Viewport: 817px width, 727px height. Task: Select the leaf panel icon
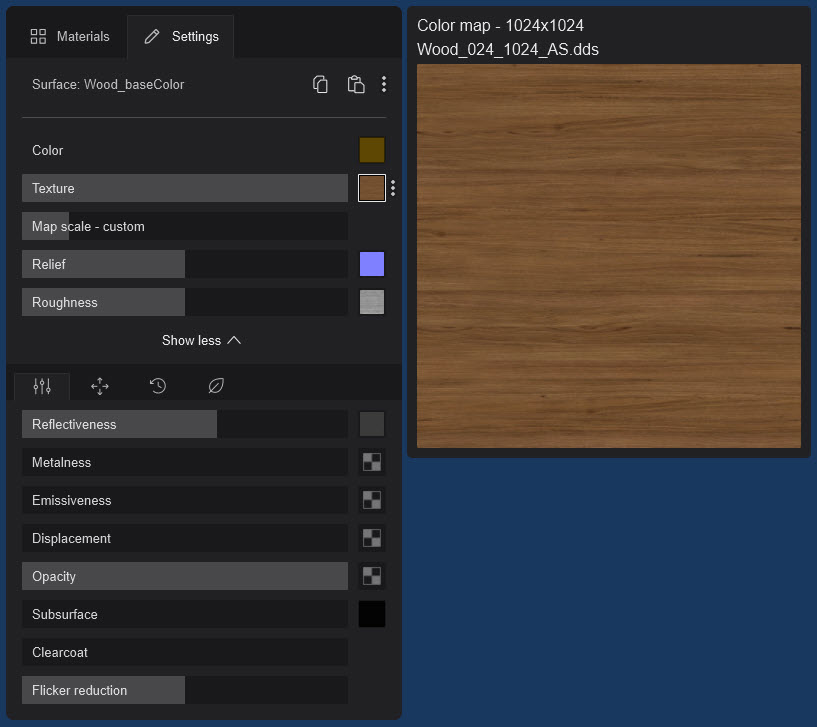coord(215,385)
